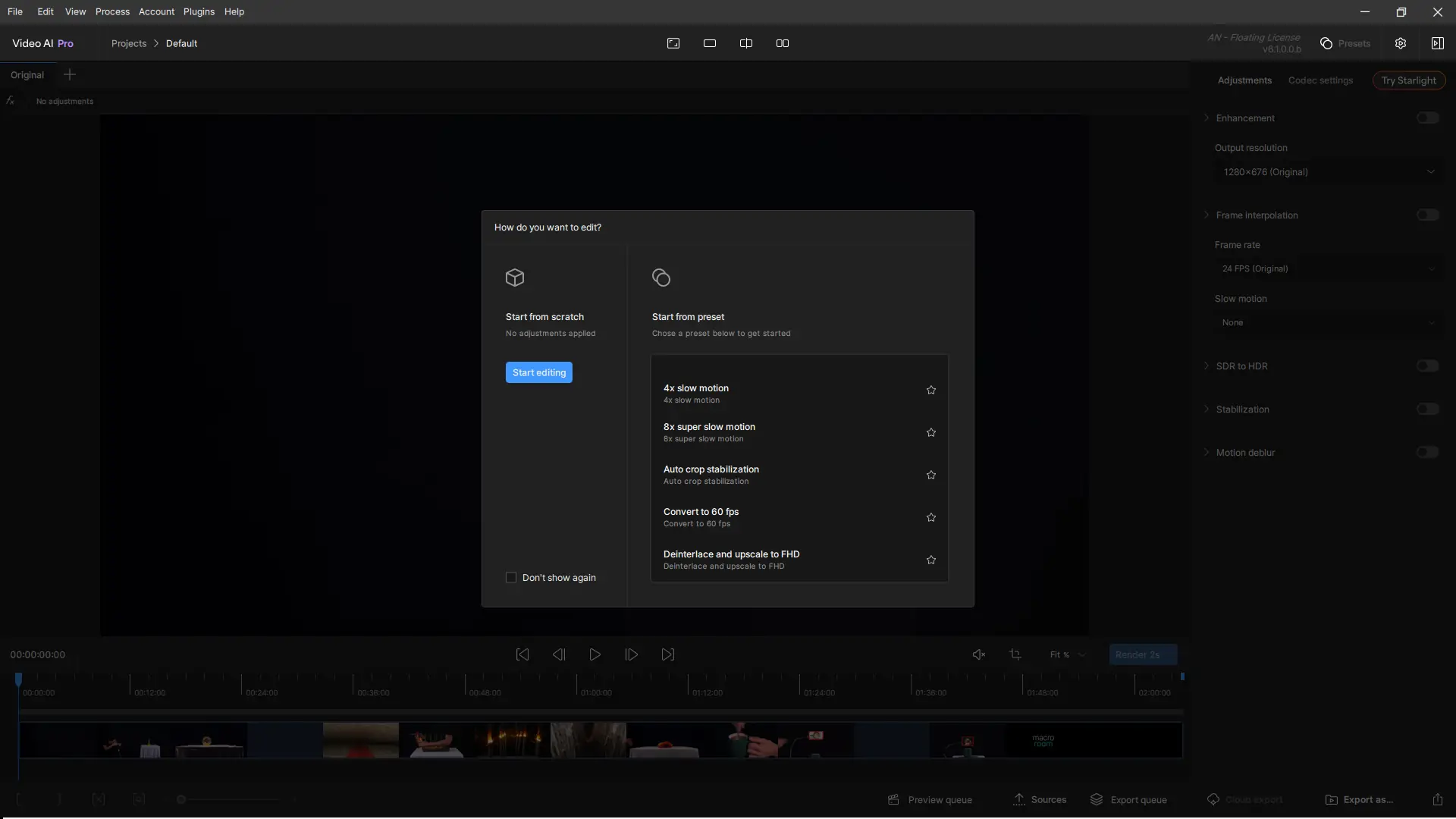The height and width of the screenshot is (819, 1456).
Task: Jump to the last frame
Action: (667, 654)
